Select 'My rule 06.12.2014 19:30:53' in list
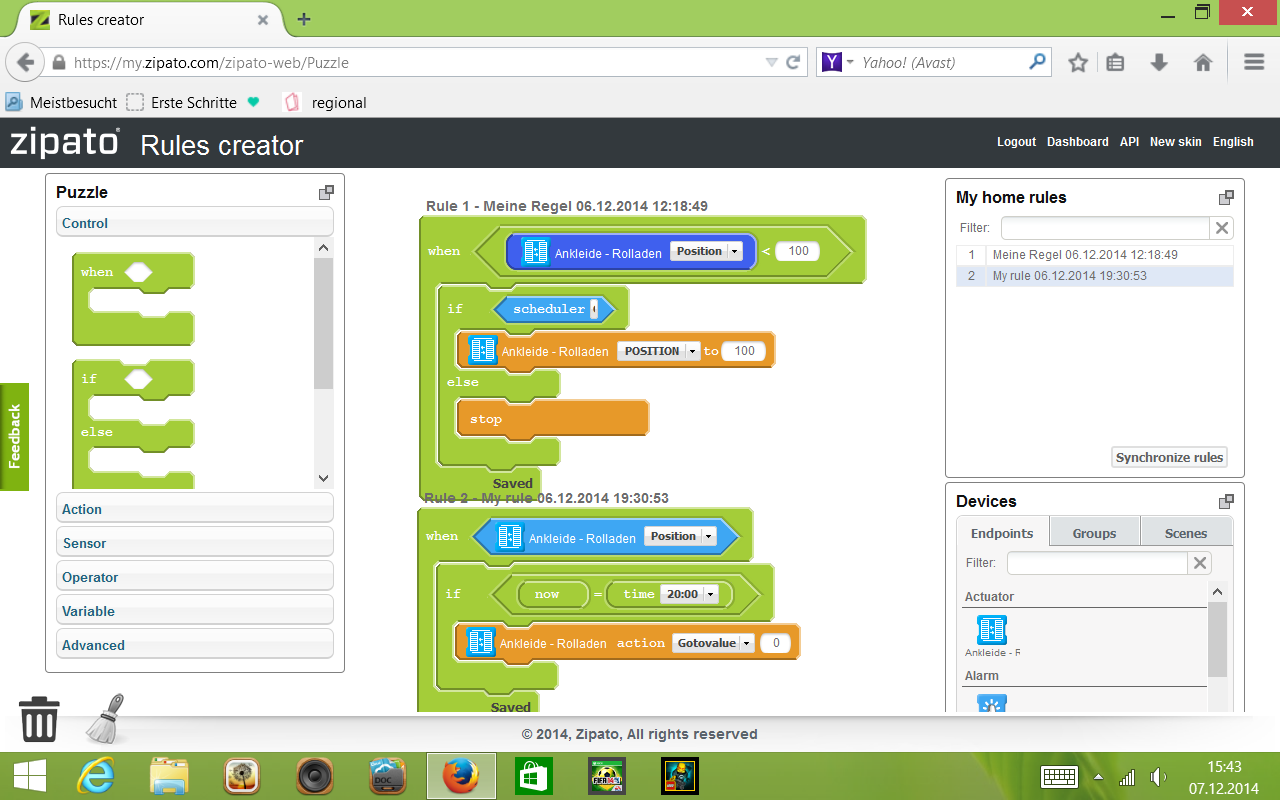This screenshot has width=1280, height=800. pos(1069,276)
